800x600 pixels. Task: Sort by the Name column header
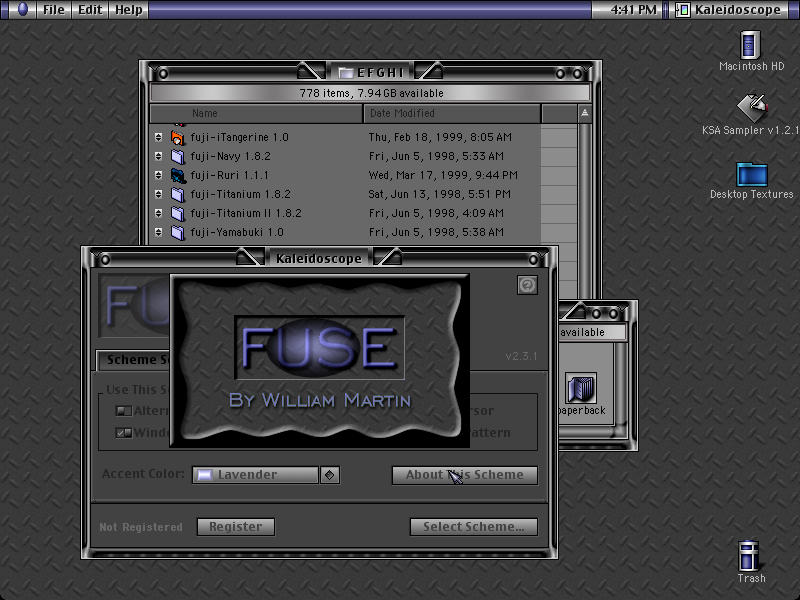coord(256,113)
